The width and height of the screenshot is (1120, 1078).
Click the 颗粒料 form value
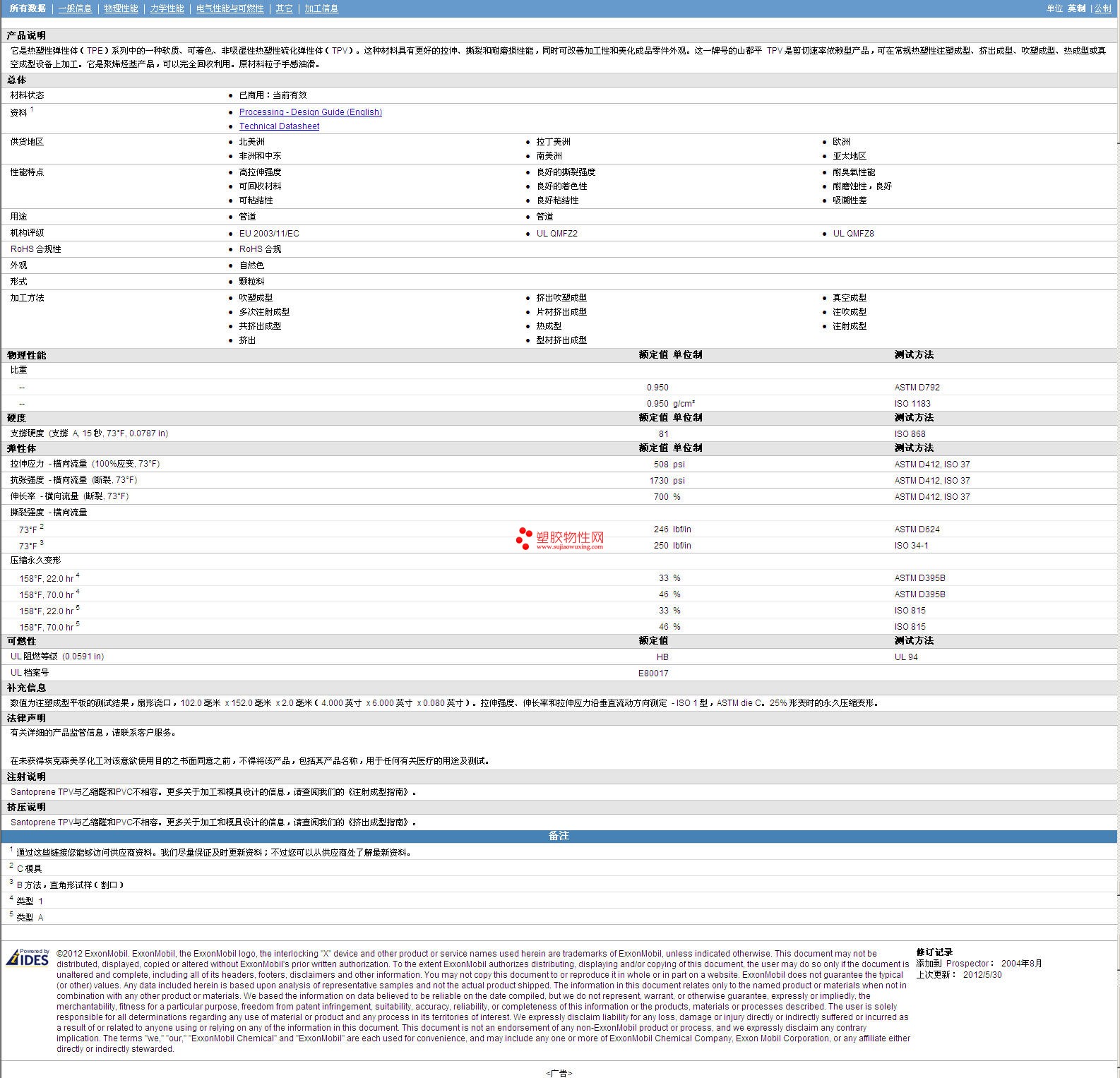click(251, 282)
